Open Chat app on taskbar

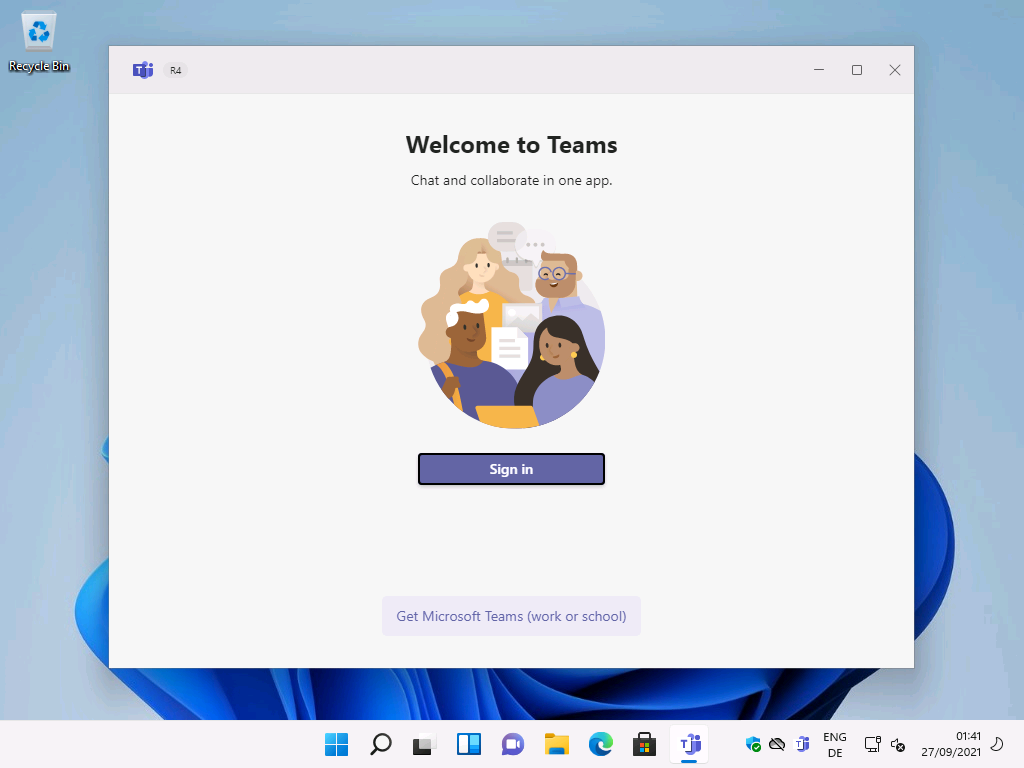(513, 744)
